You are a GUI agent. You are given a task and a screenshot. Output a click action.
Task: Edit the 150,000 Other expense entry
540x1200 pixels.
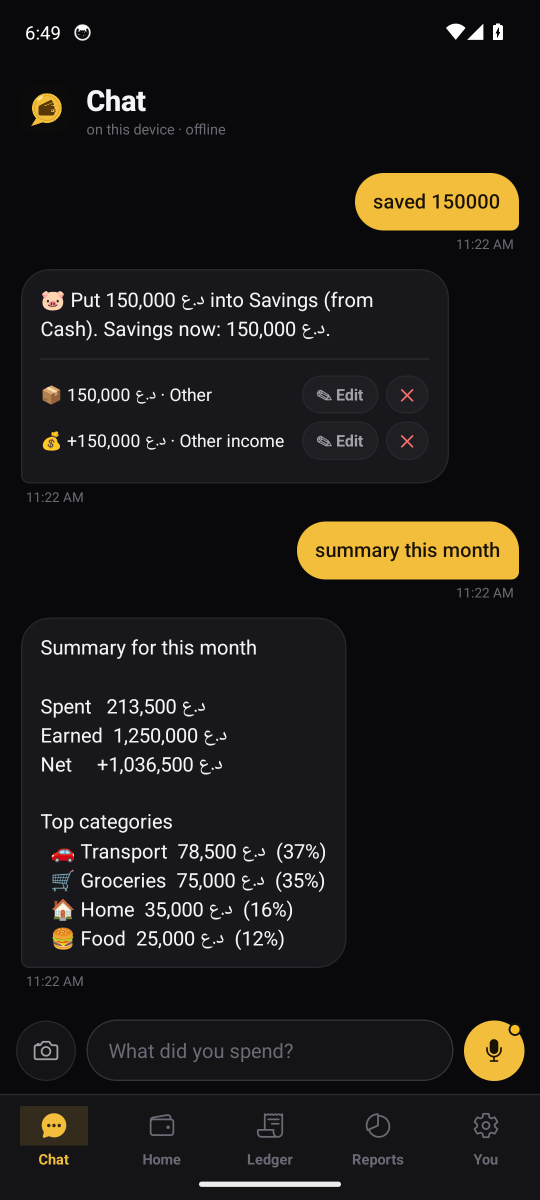[x=340, y=395]
